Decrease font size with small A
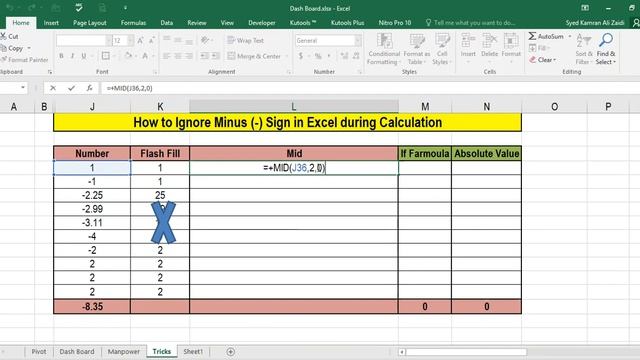Image resolution: width=640 pixels, height=360 pixels. click(151, 40)
